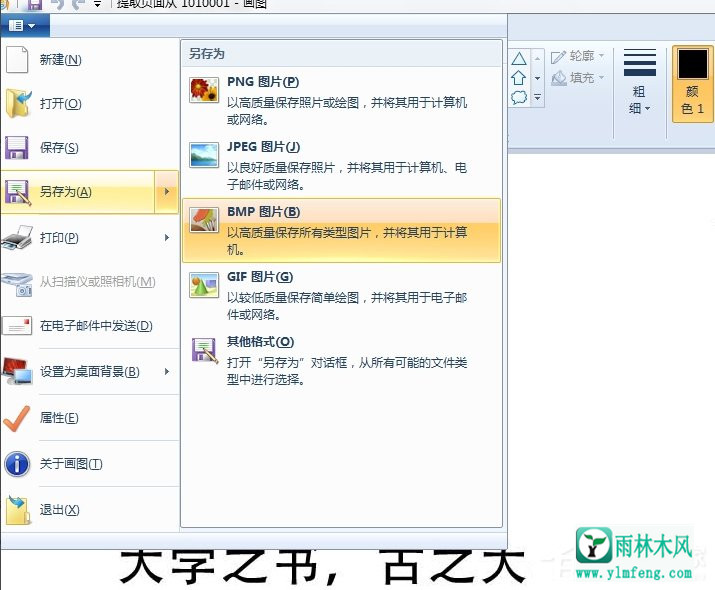Click shapes gallery up arrow
The image size is (715, 590).
(538, 58)
